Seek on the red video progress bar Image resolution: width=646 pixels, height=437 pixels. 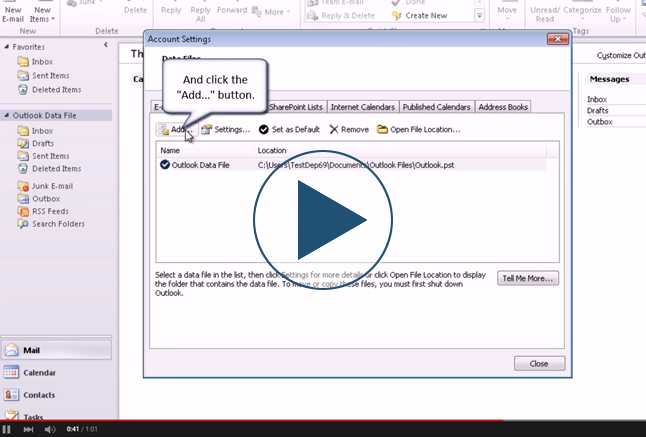(x=251, y=421)
